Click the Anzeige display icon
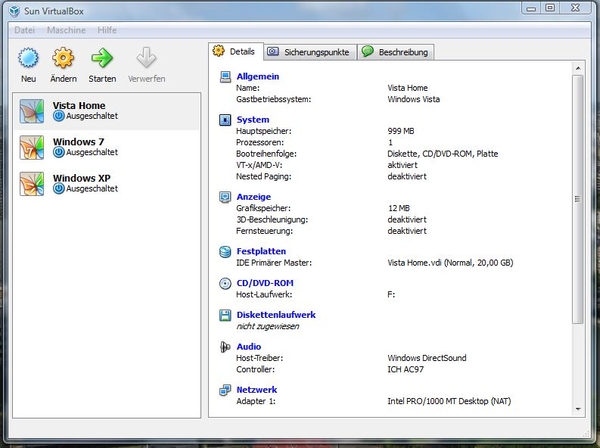Viewport: 600px width, 448px height. pos(225,197)
